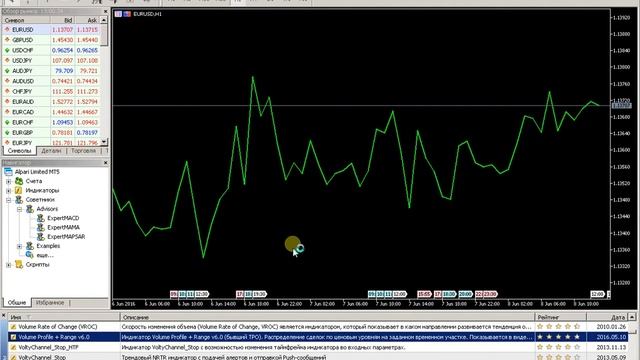Select the USDCHF symbol row

[x=51, y=50]
